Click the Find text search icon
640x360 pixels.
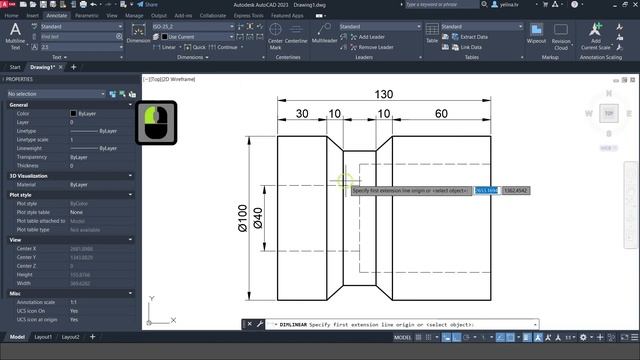tap(119, 37)
